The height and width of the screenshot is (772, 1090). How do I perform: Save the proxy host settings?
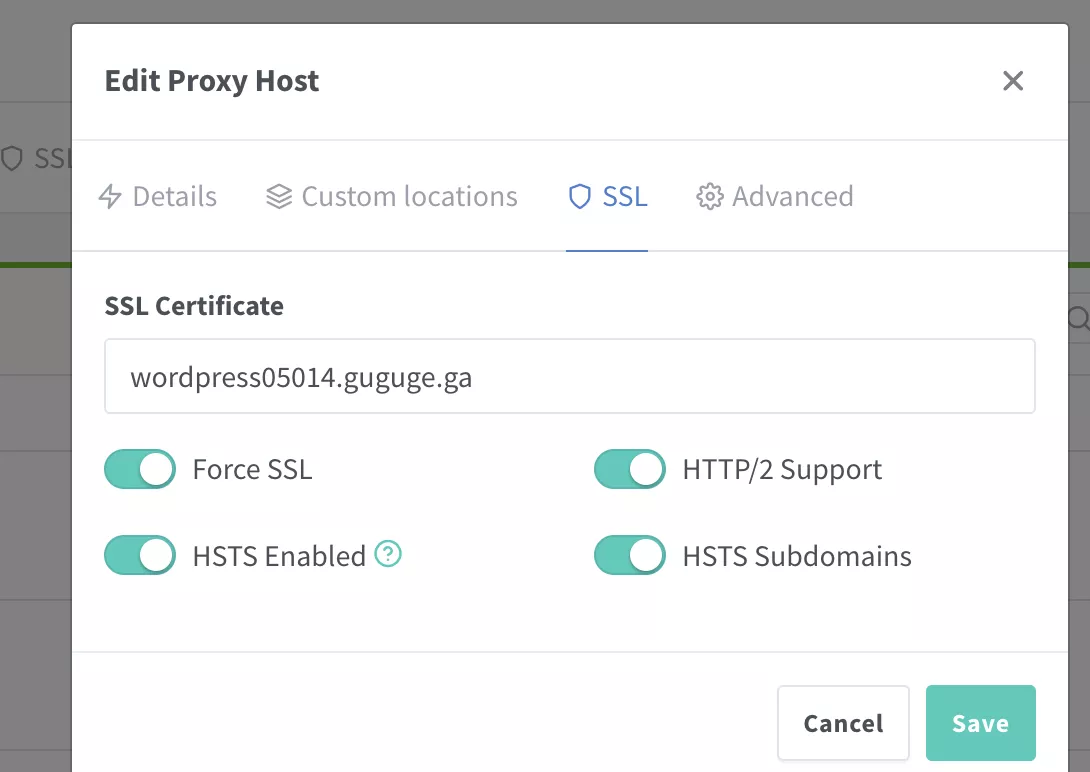[980, 723]
